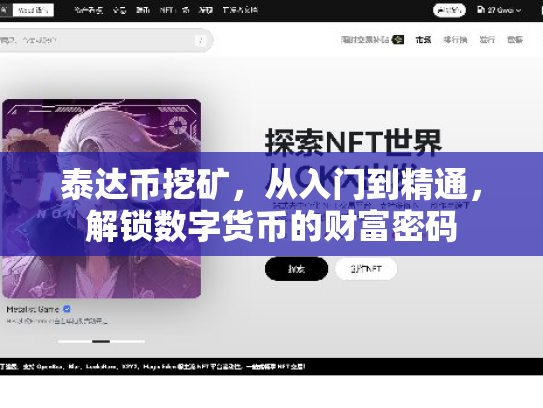The height and width of the screenshot is (408, 543).
Task: Select the dark active carousel indicator segment
Action: (101, 342)
